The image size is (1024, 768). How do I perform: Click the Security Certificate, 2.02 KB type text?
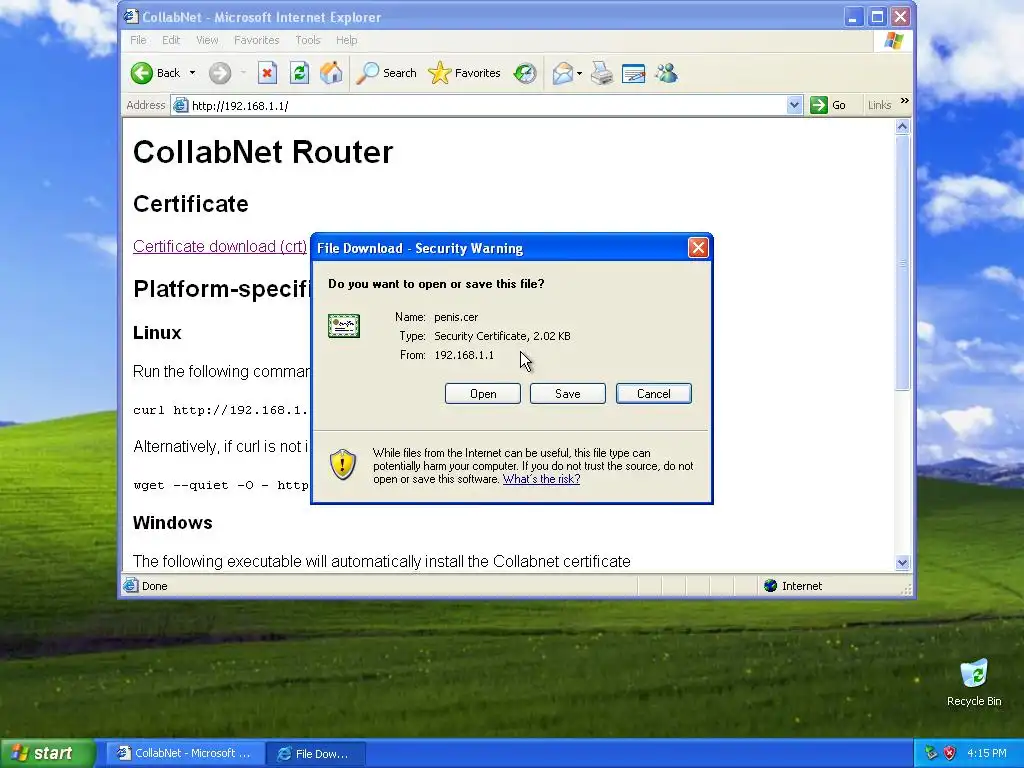click(502, 336)
